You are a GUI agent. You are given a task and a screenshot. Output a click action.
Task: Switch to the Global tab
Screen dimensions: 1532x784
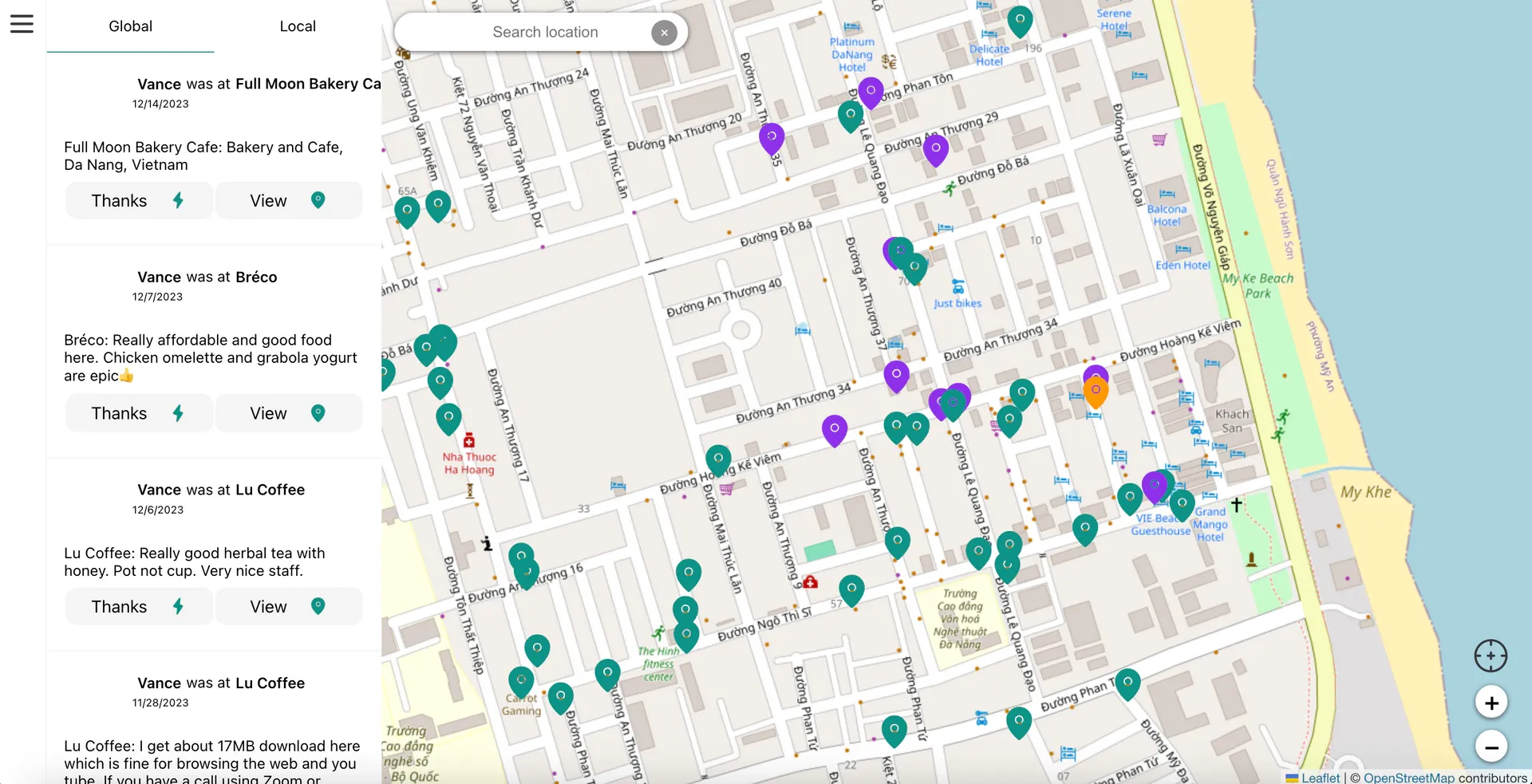(x=130, y=26)
